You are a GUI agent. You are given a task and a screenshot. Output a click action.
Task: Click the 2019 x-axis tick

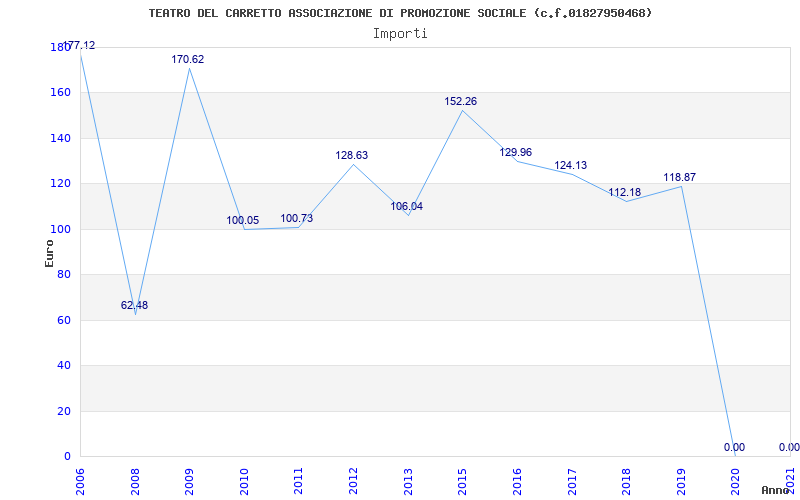(x=681, y=482)
